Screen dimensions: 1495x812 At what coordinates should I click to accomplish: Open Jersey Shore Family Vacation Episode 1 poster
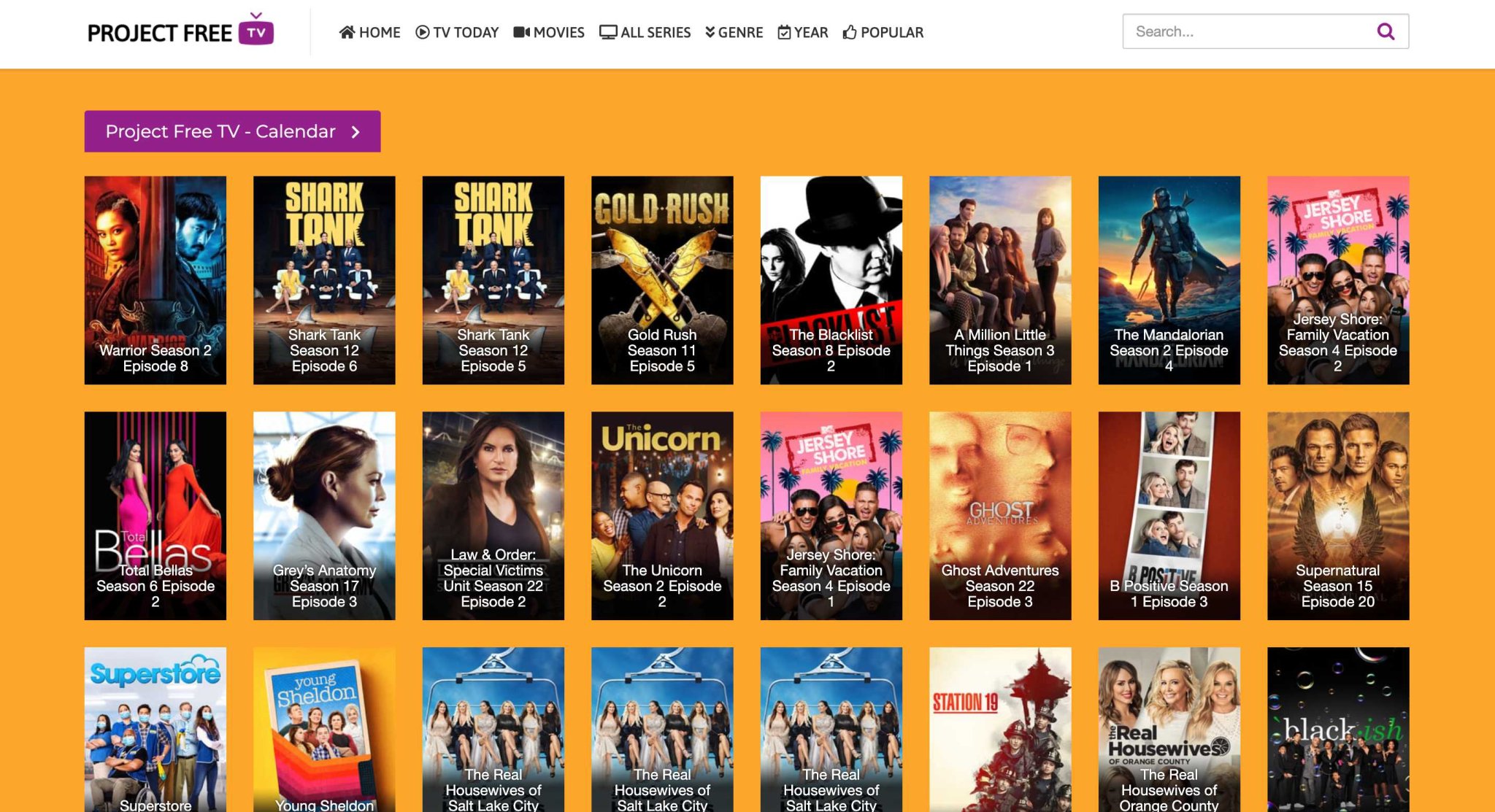click(831, 516)
